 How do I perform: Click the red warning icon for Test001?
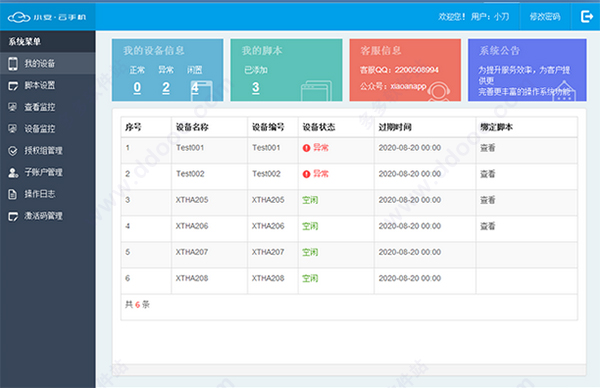point(306,148)
